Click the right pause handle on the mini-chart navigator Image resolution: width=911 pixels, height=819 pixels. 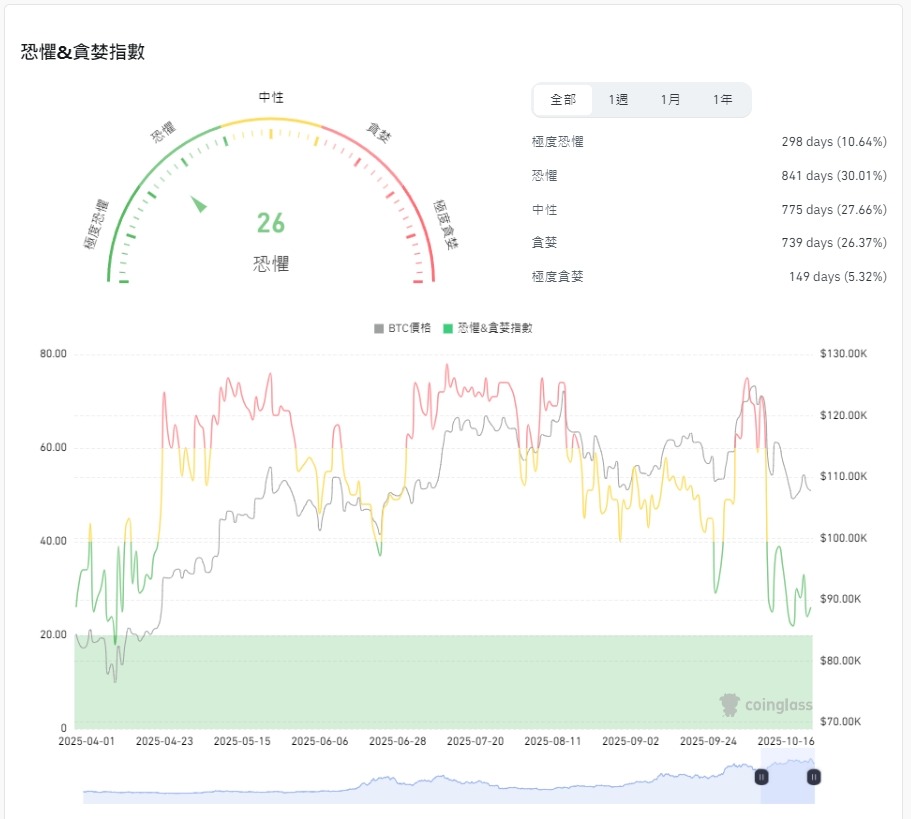815,776
